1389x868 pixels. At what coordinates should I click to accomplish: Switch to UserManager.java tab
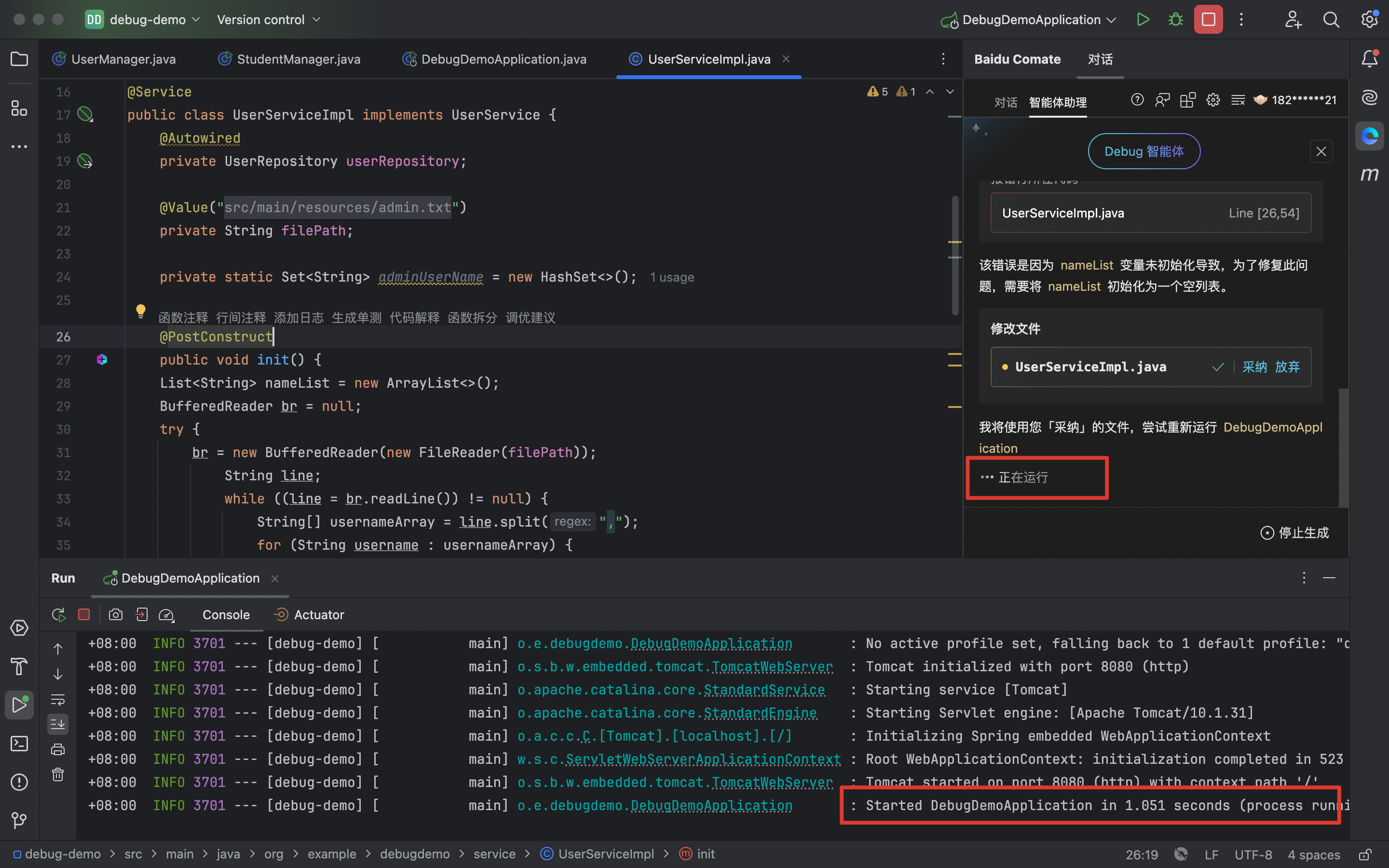pyautogui.click(x=114, y=59)
